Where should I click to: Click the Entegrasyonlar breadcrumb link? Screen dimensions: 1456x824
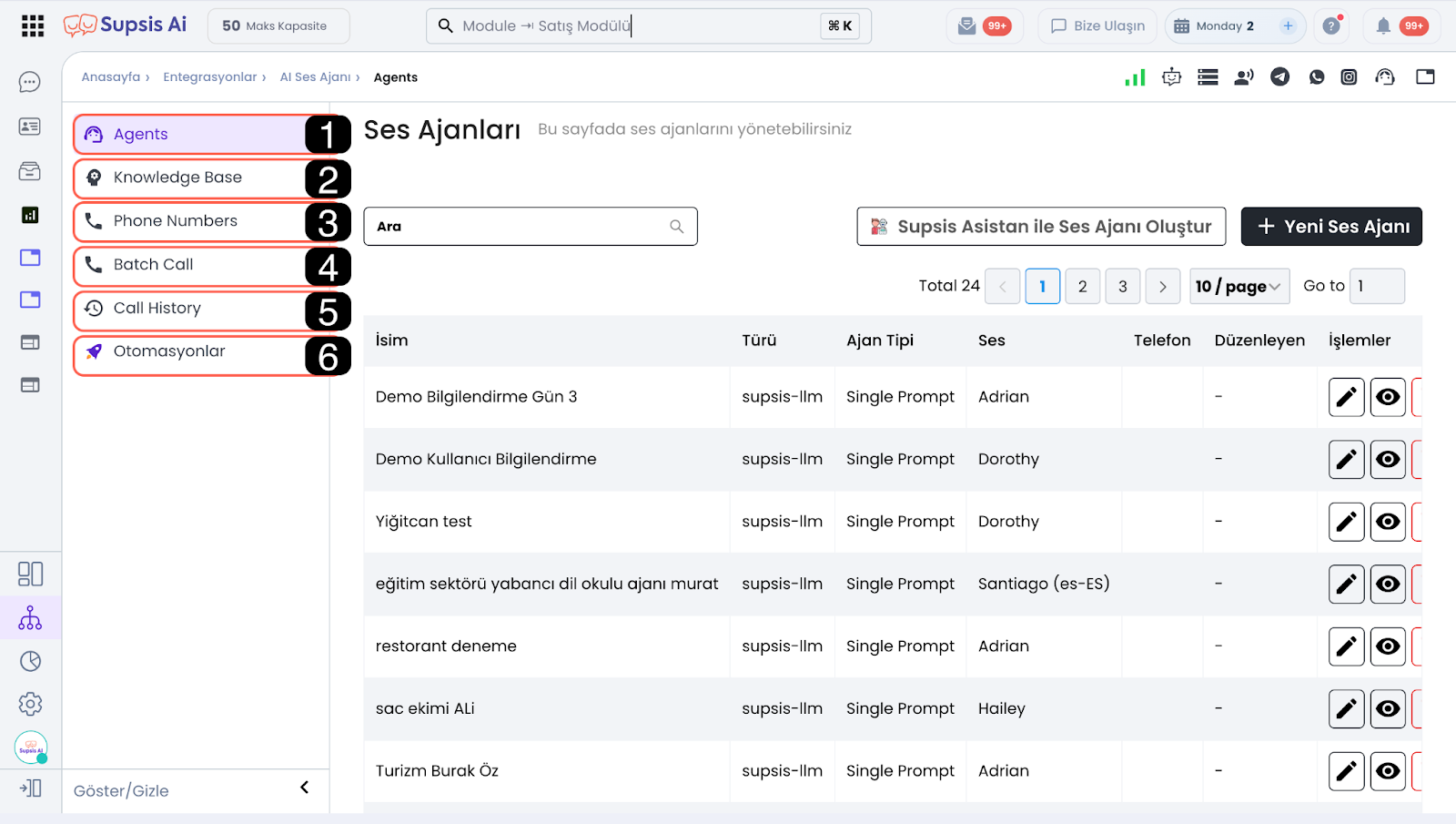(x=209, y=77)
